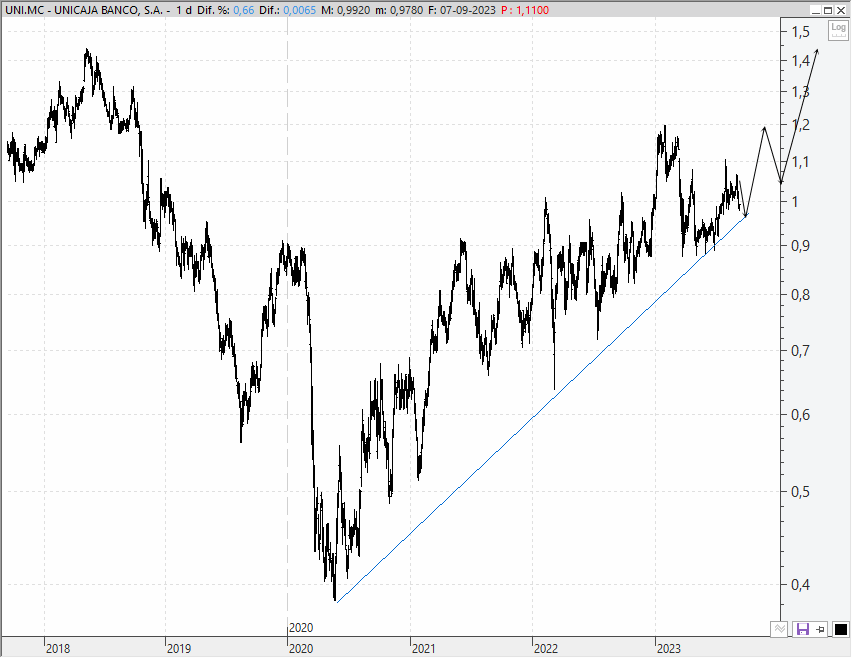Close the UNI.MC chart window
The width and height of the screenshot is (852, 658).
(841, 10)
